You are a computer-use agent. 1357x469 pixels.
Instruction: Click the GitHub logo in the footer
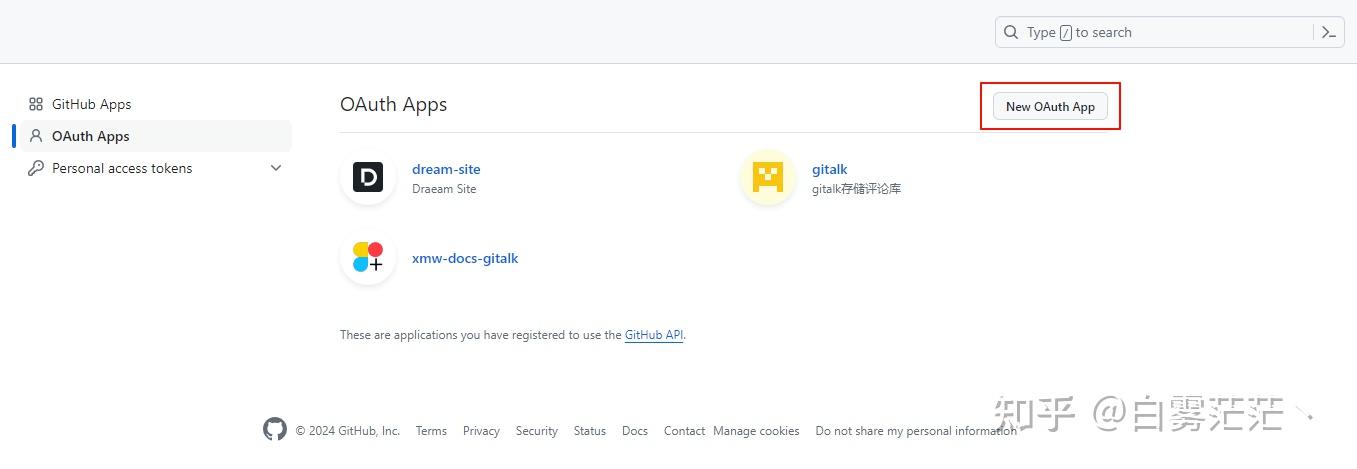point(275,430)
